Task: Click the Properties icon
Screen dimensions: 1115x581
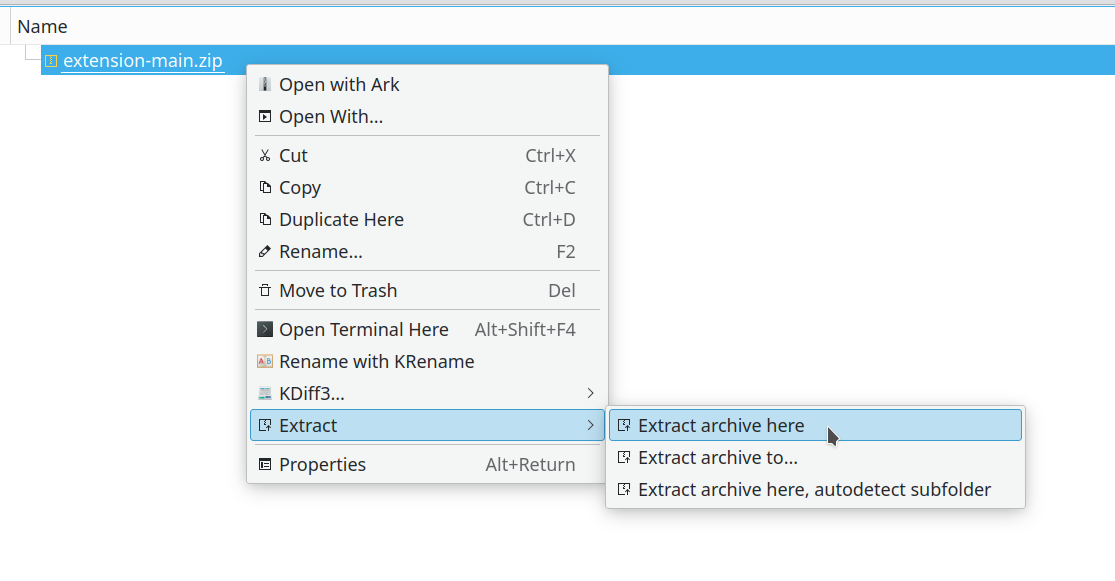Action: click(265, 465)
